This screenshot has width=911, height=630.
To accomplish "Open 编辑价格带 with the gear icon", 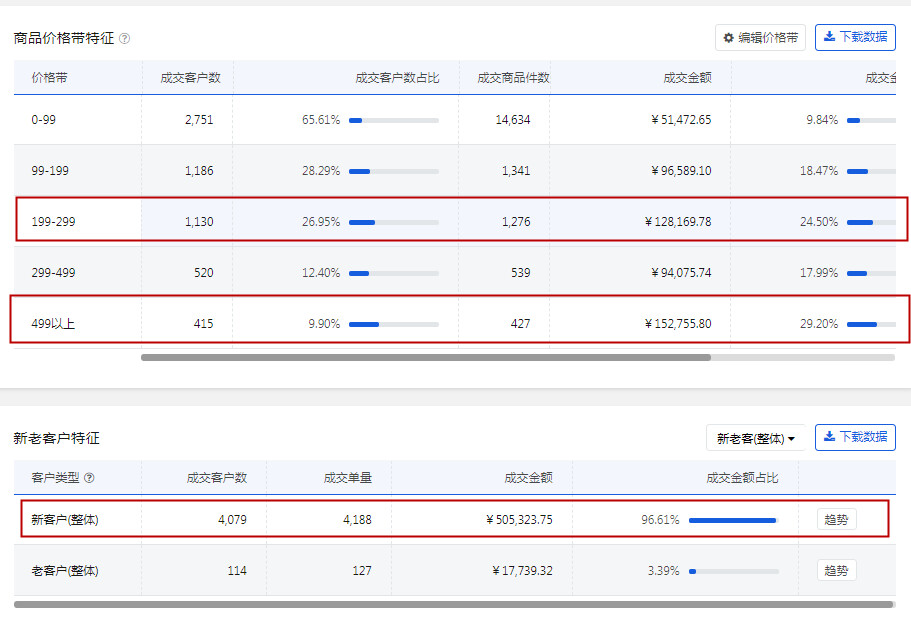I will pos(760,38).
